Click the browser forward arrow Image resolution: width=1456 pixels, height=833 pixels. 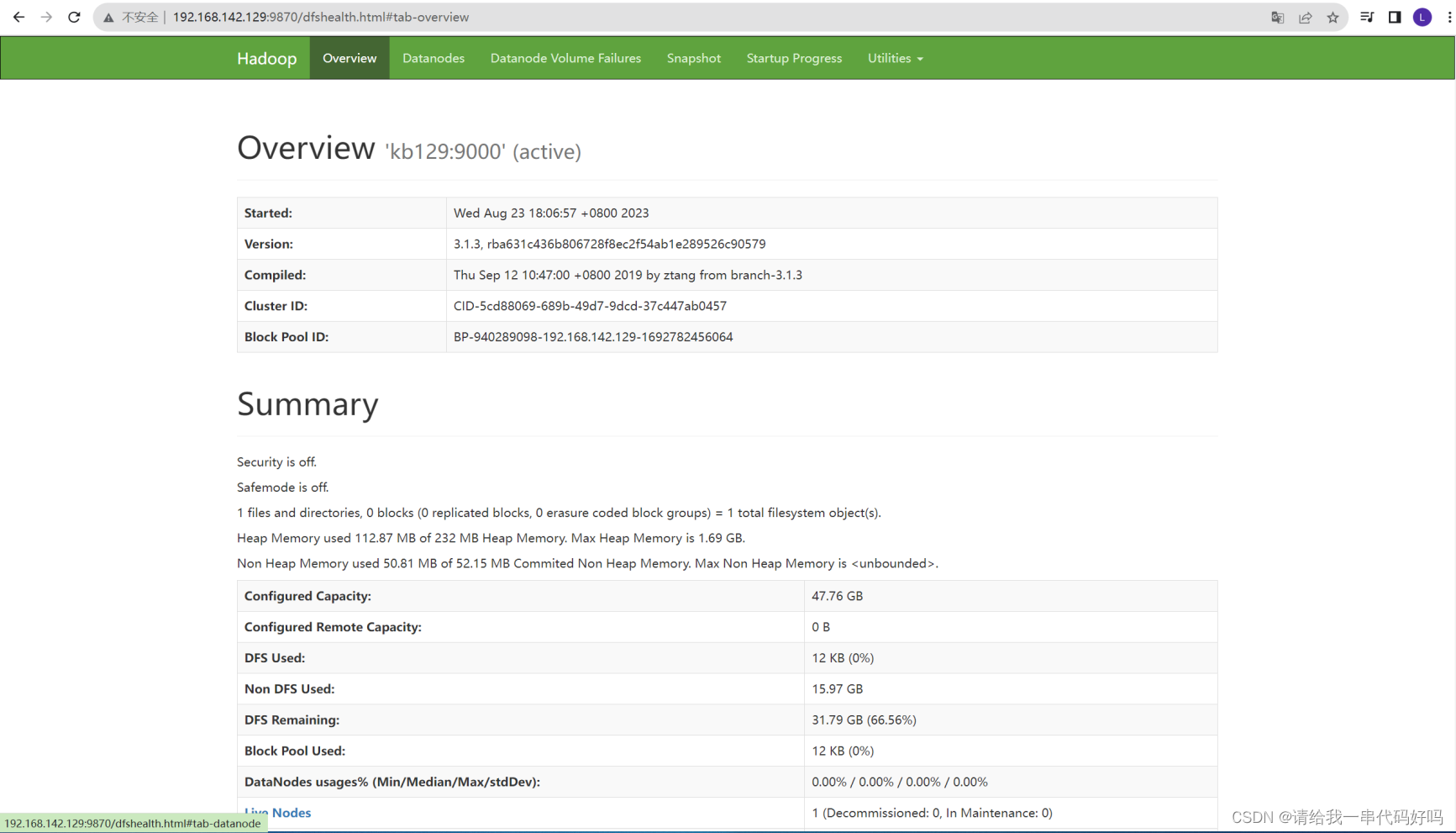click(x=46, y=17)
